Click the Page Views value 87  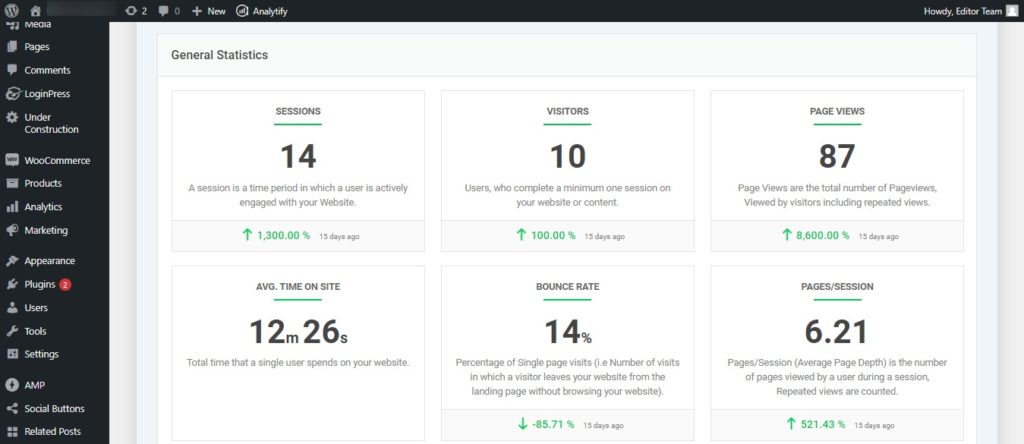(837, 157)
